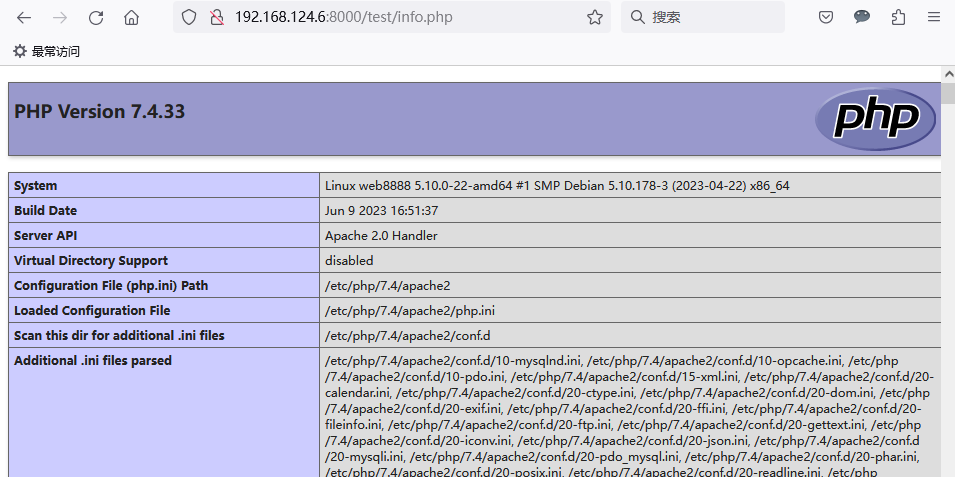The height and width of the screenshot is (477, 955).
Task: Click the /etc/php/7.4/apache2/php.ini value
Action: tap(409, 311)
